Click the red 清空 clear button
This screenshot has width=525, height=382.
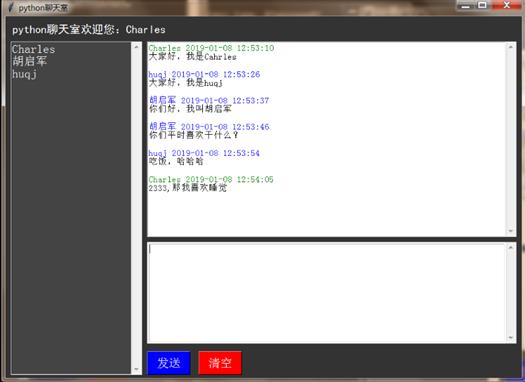click(220, 363)
